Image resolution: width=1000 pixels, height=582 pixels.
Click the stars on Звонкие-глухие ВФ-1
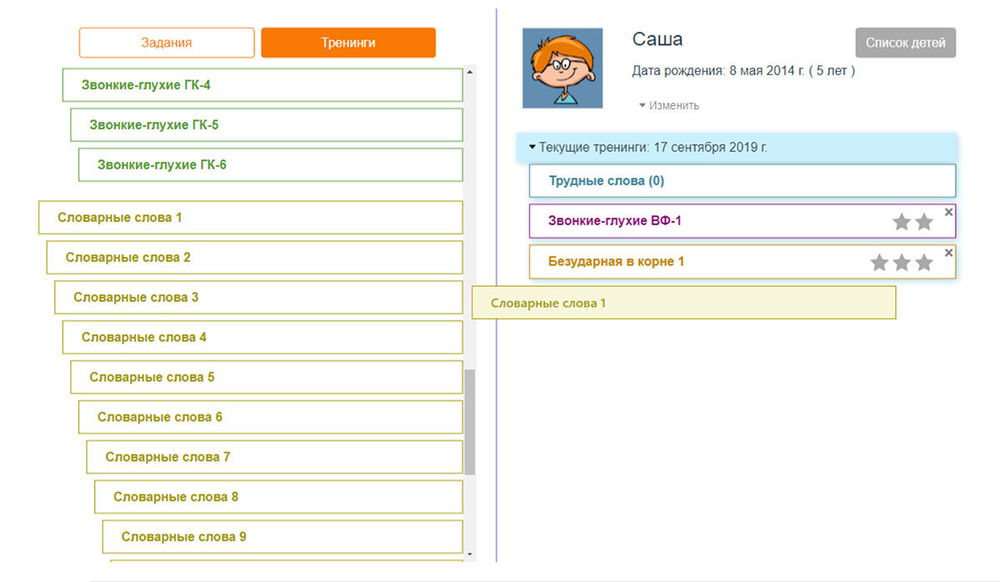912,222
